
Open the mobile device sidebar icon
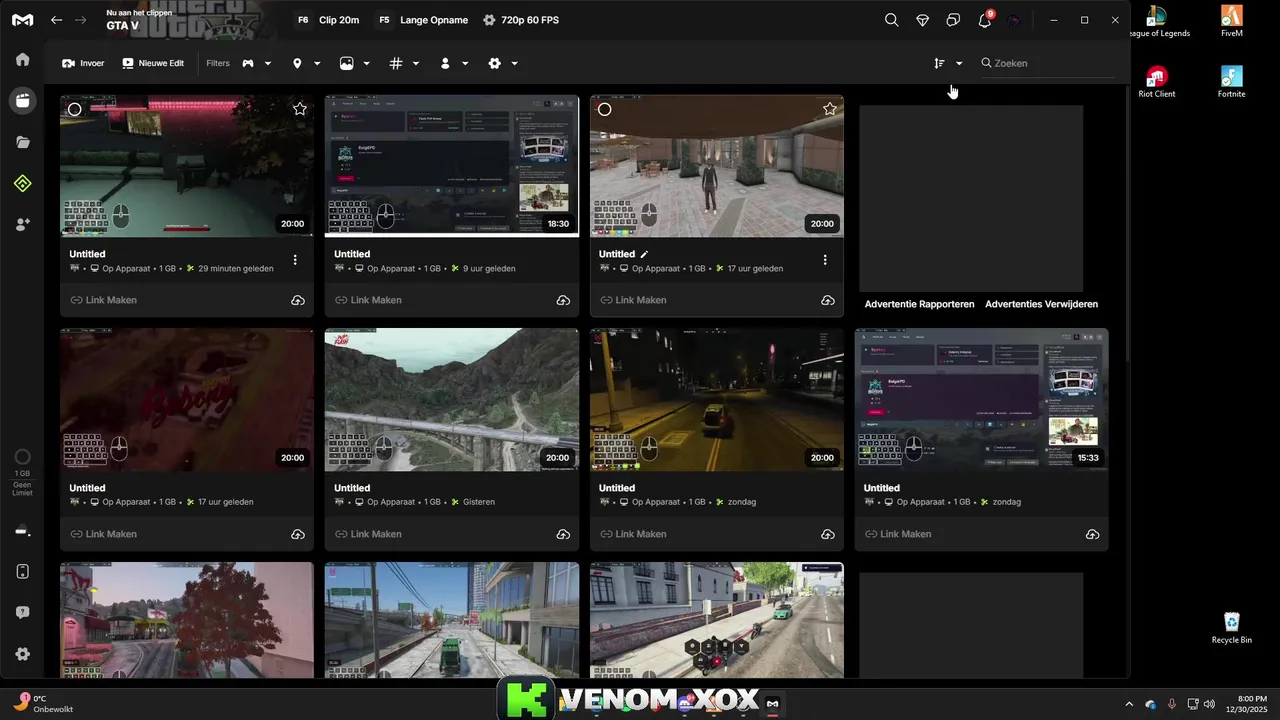[22, 571]
